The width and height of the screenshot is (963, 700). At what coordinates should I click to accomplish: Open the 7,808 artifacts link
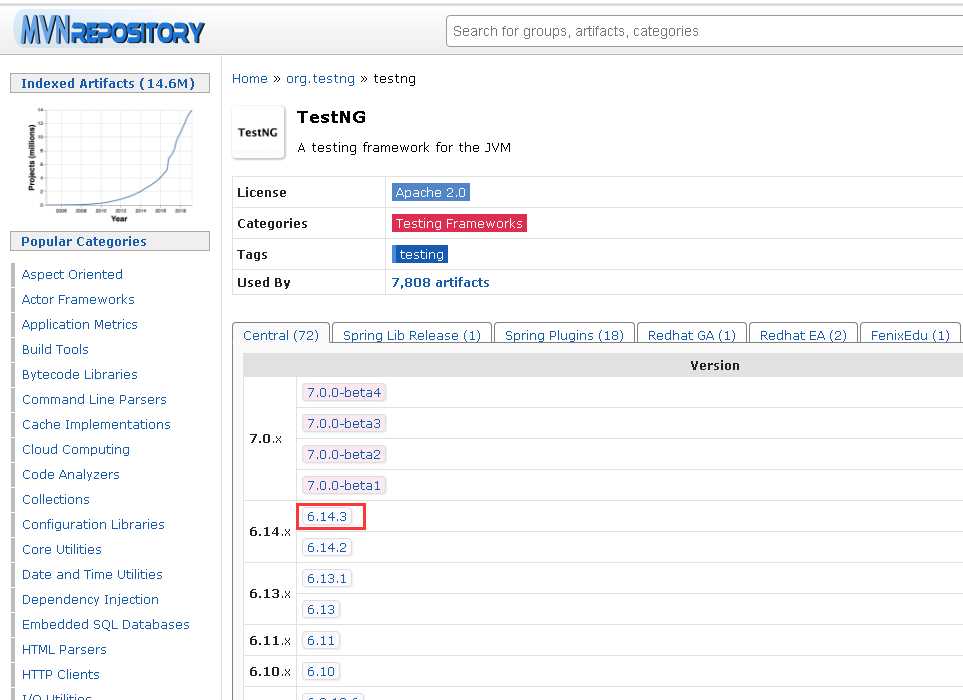pyautogui.click(x=440, y=282)
